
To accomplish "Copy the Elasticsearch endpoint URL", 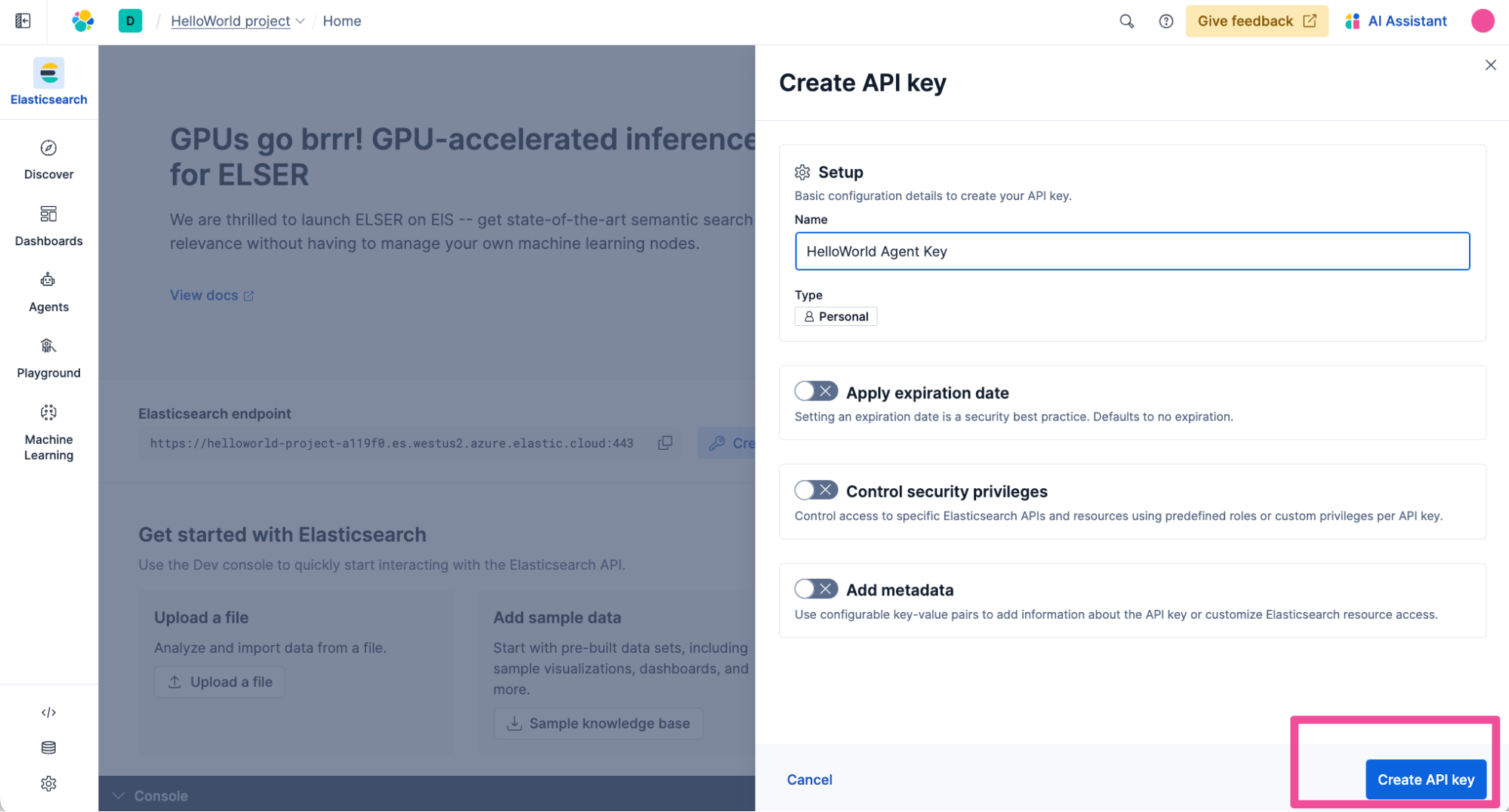I will click(x=665, y=443).
